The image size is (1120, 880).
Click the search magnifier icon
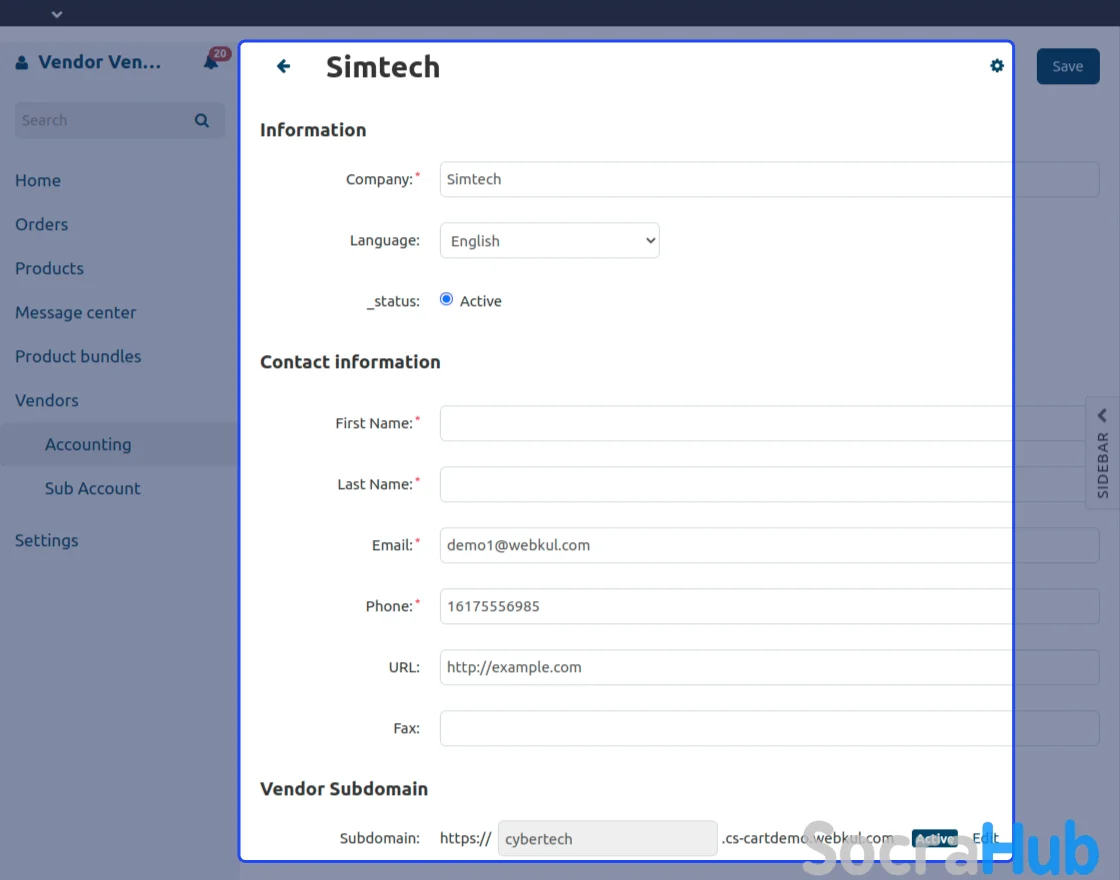[202, 120]
